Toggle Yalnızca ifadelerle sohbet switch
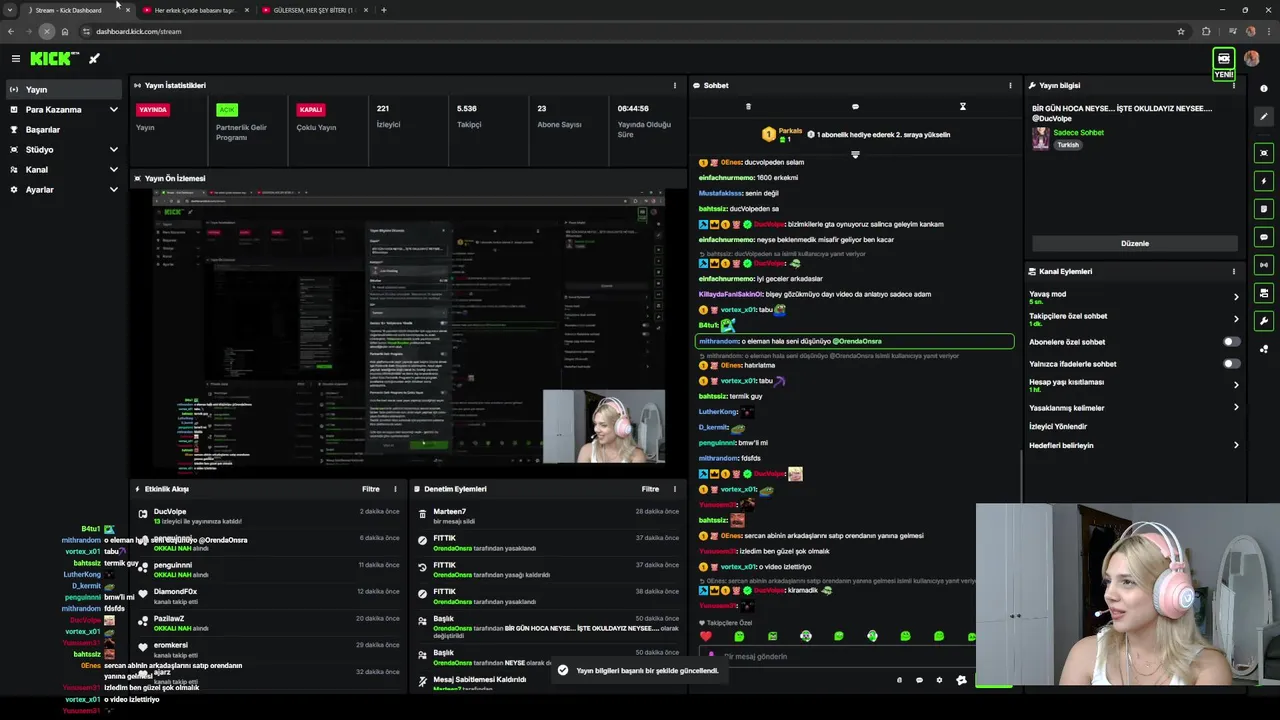The height and width of the screenshot is (720, 1280). tap(1231, 364)
